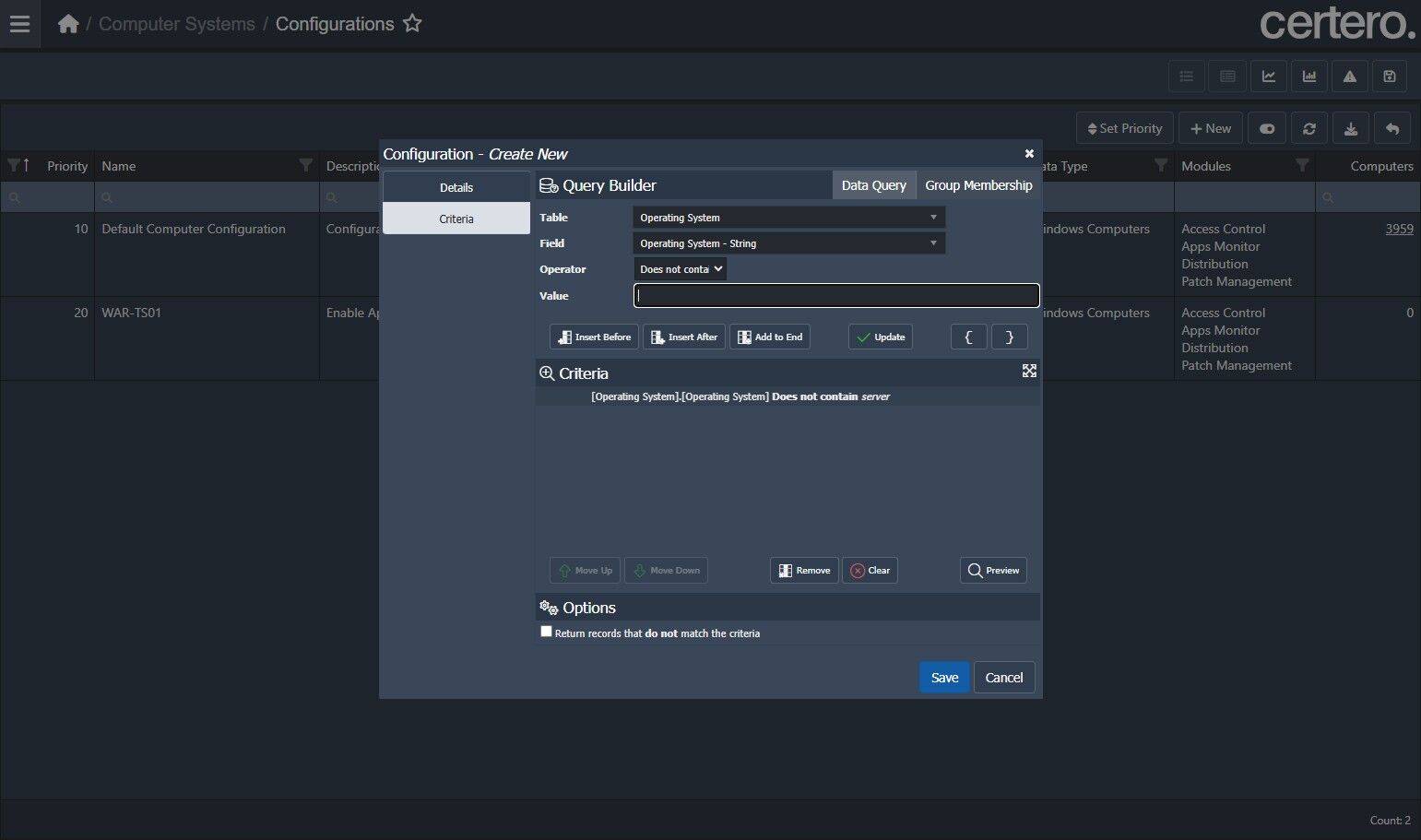Viewport: 1421px width, 840px height.
Task: Click the refresh icon in the toolbar
Action: [x=1309, y=128]
